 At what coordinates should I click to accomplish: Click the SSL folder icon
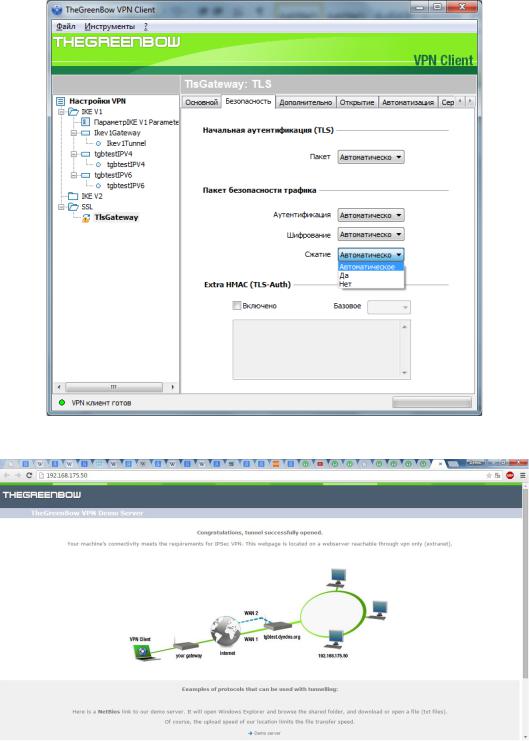73,207
